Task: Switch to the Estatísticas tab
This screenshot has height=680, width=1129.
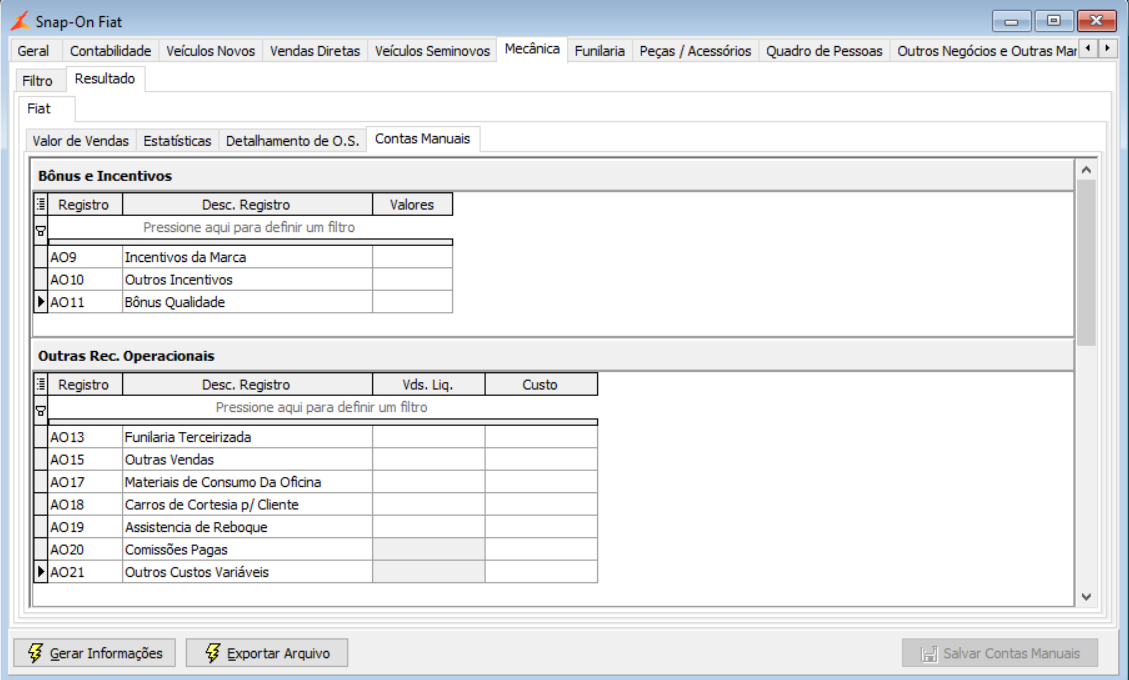Action: click(x=177, y=140)
